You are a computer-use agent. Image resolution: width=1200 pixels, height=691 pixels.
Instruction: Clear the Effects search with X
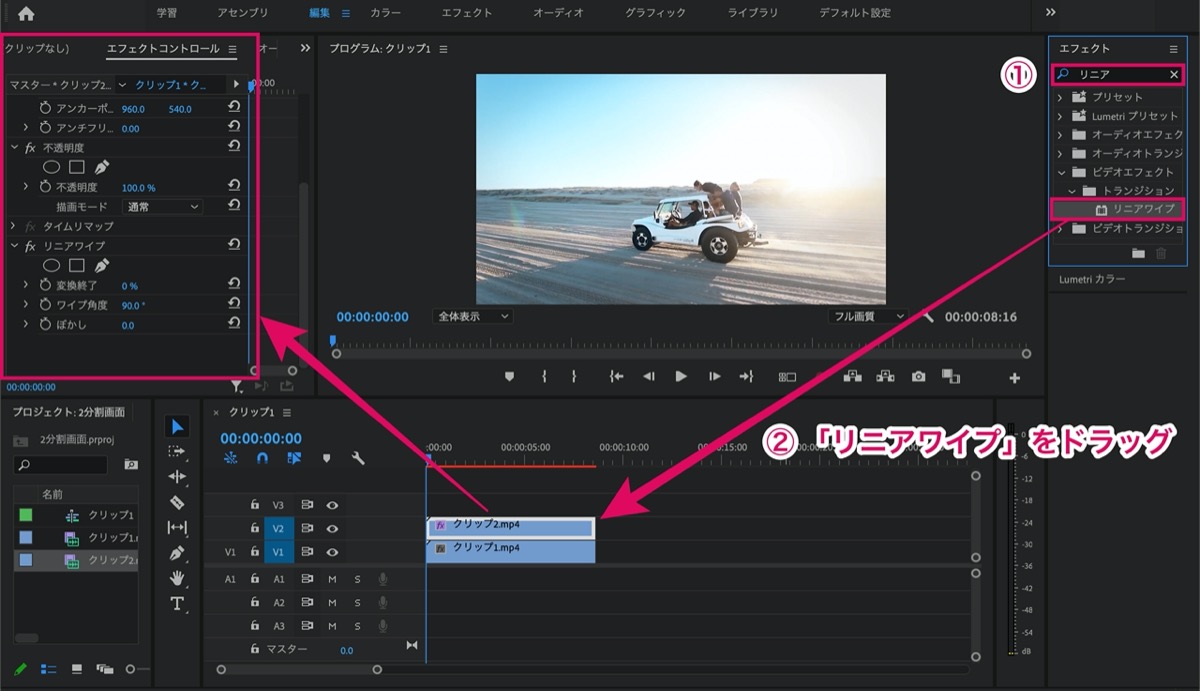click(1174, 75)
